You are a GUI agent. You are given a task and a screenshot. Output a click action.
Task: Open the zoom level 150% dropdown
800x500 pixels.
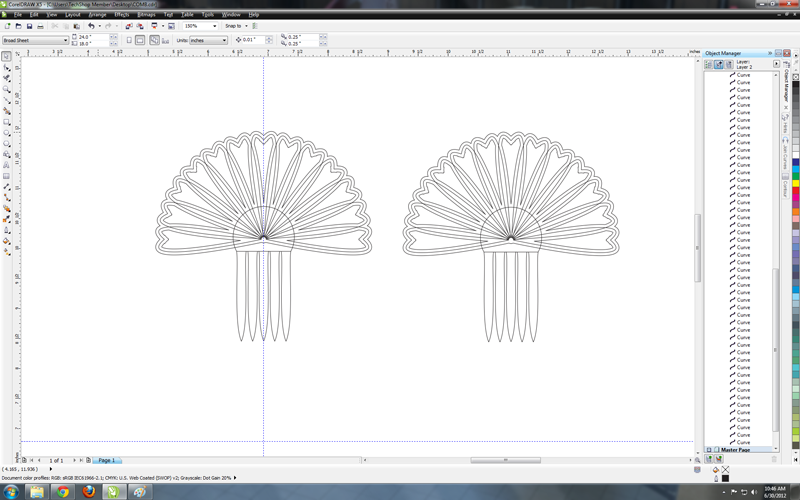click(214, 26)
